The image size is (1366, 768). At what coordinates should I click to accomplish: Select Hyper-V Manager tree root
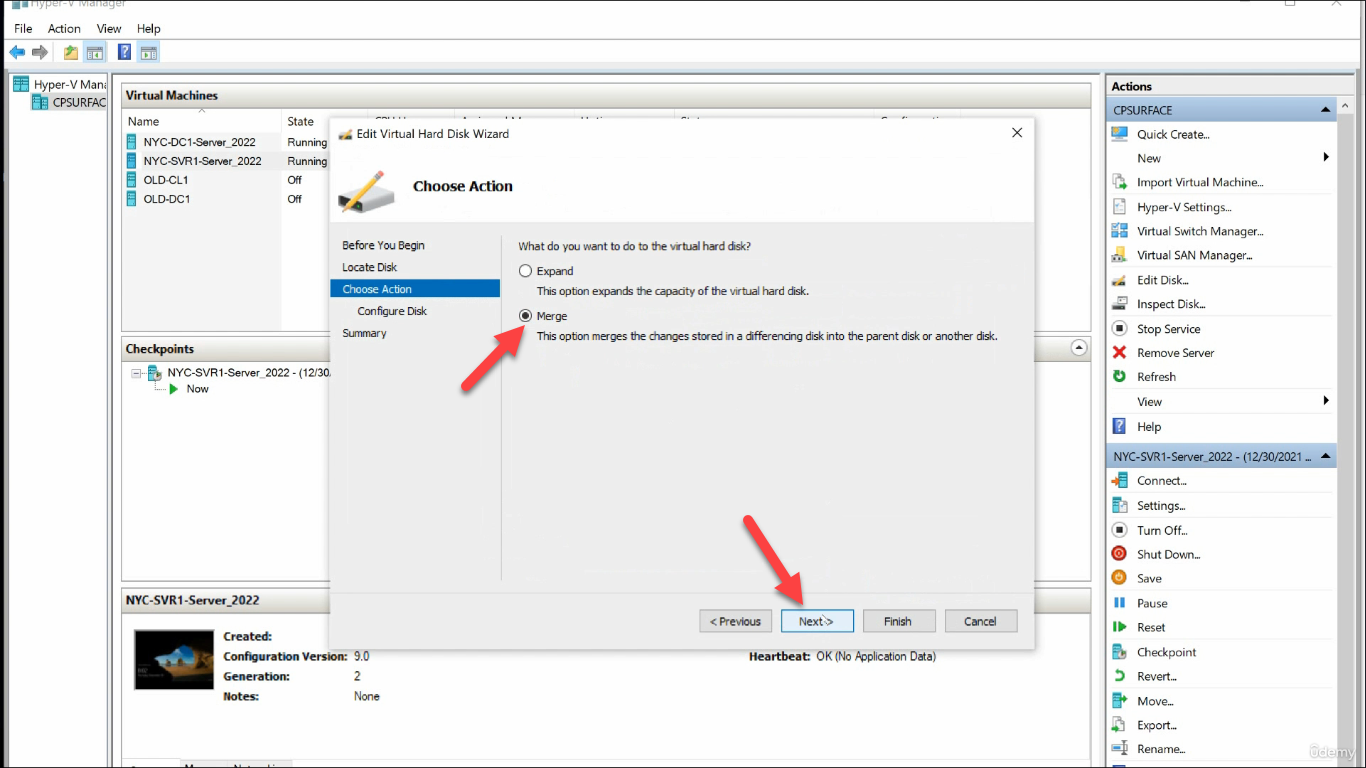pyautogui.click(x=60, y=85)
